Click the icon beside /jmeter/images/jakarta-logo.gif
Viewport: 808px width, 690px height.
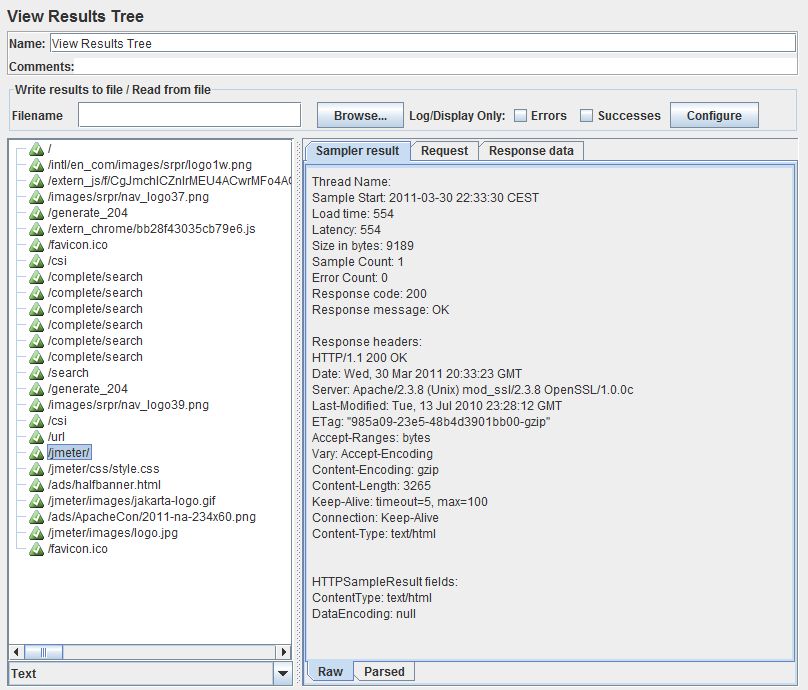(37, 501)
